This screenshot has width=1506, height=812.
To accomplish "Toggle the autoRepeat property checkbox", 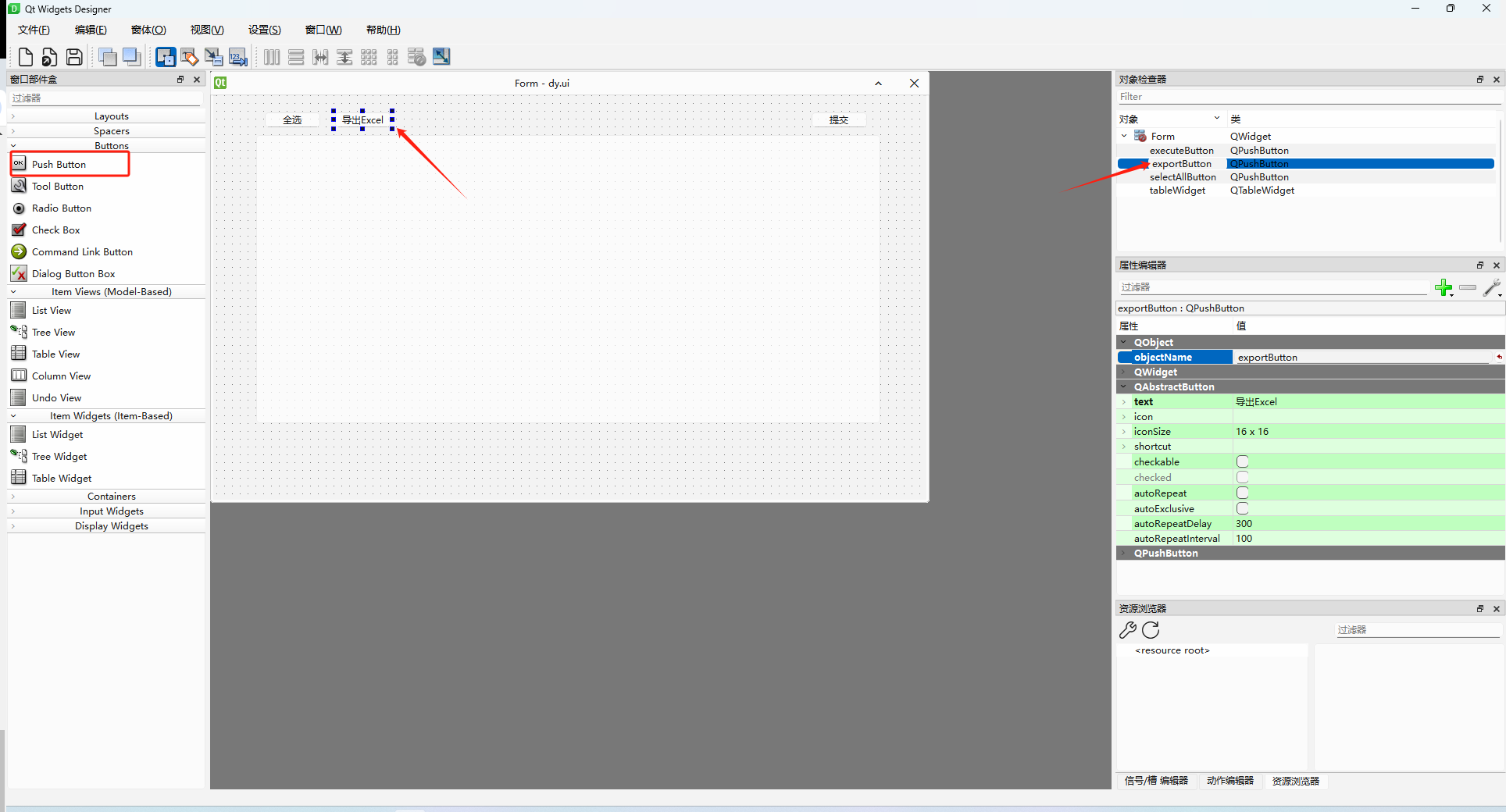I will (x=1242, y=493).
